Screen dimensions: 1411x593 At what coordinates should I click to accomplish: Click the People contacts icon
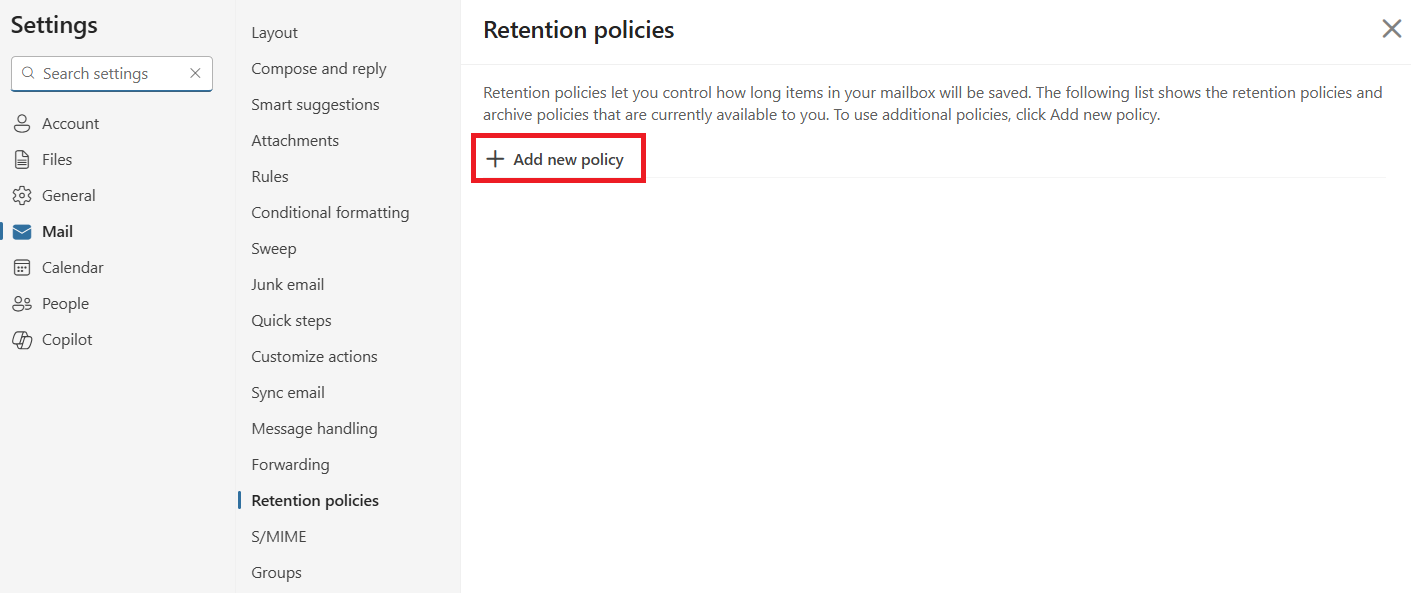(22, 304)
